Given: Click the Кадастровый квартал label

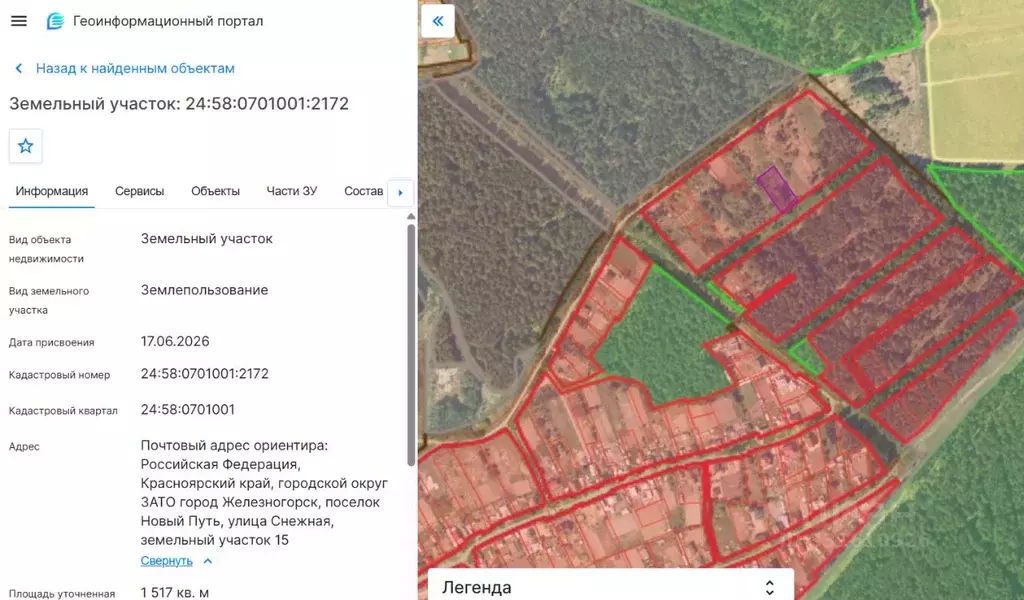Looking at the screenshot, I should [63, 411].
